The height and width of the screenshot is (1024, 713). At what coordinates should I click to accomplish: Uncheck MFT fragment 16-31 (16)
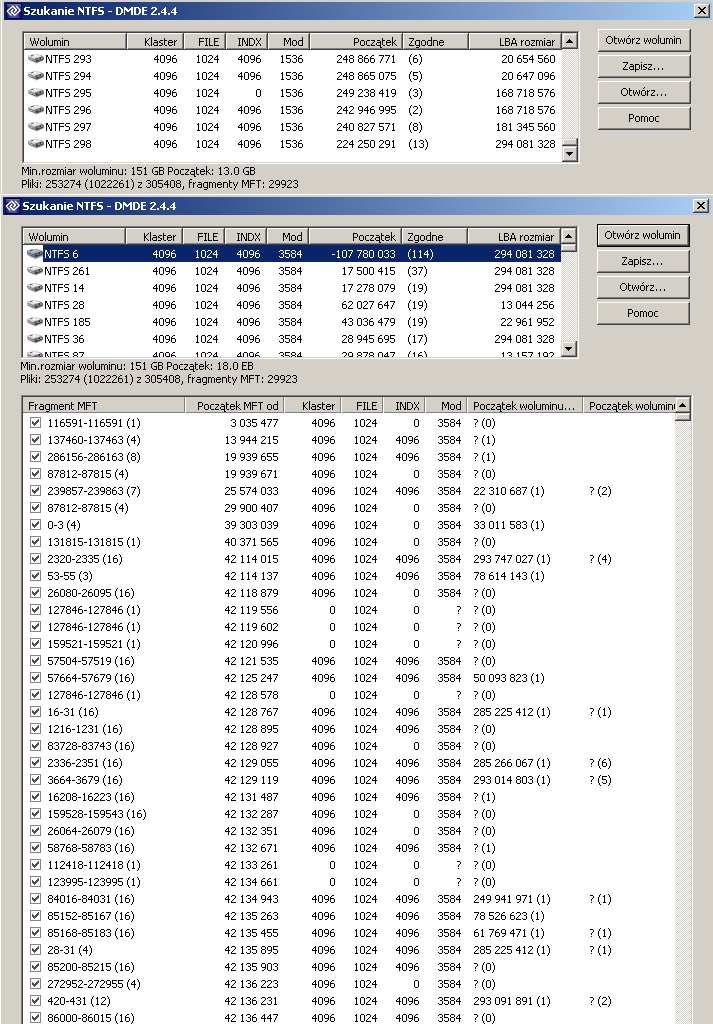click(x=35, y=712)
